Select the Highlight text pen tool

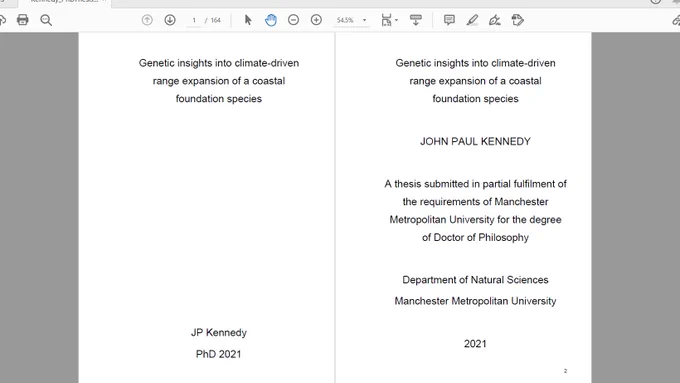(x=472, y=20)
